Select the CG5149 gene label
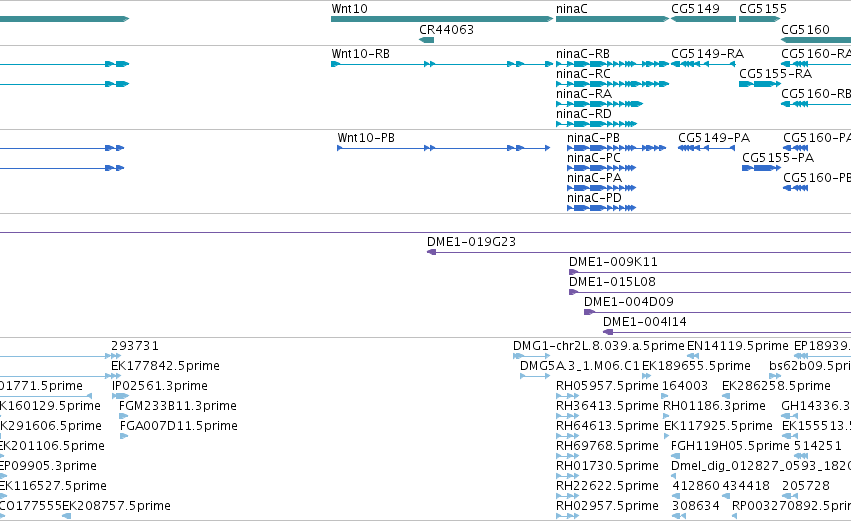 coord(695,9)
